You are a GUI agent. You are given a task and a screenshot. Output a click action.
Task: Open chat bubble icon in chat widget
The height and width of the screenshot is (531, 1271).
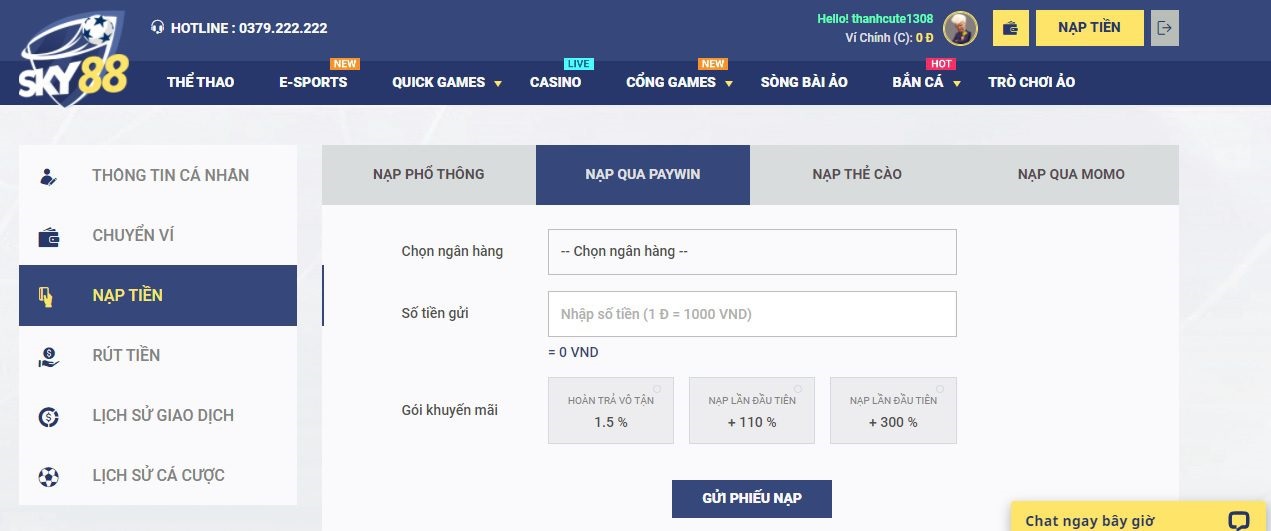1238,520
